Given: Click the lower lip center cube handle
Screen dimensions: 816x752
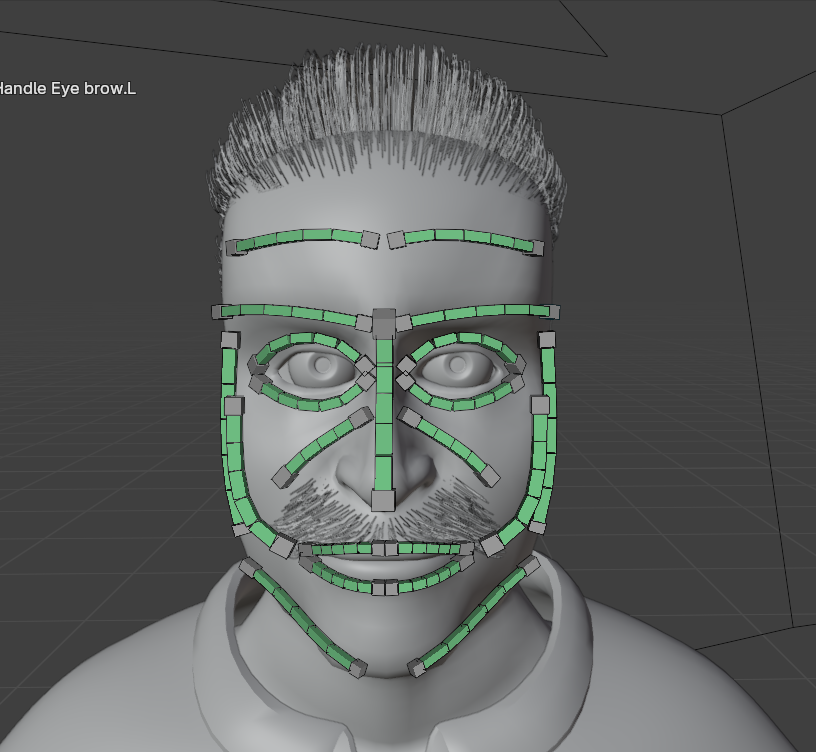Looking at the screenshot, I should [385, 588].
